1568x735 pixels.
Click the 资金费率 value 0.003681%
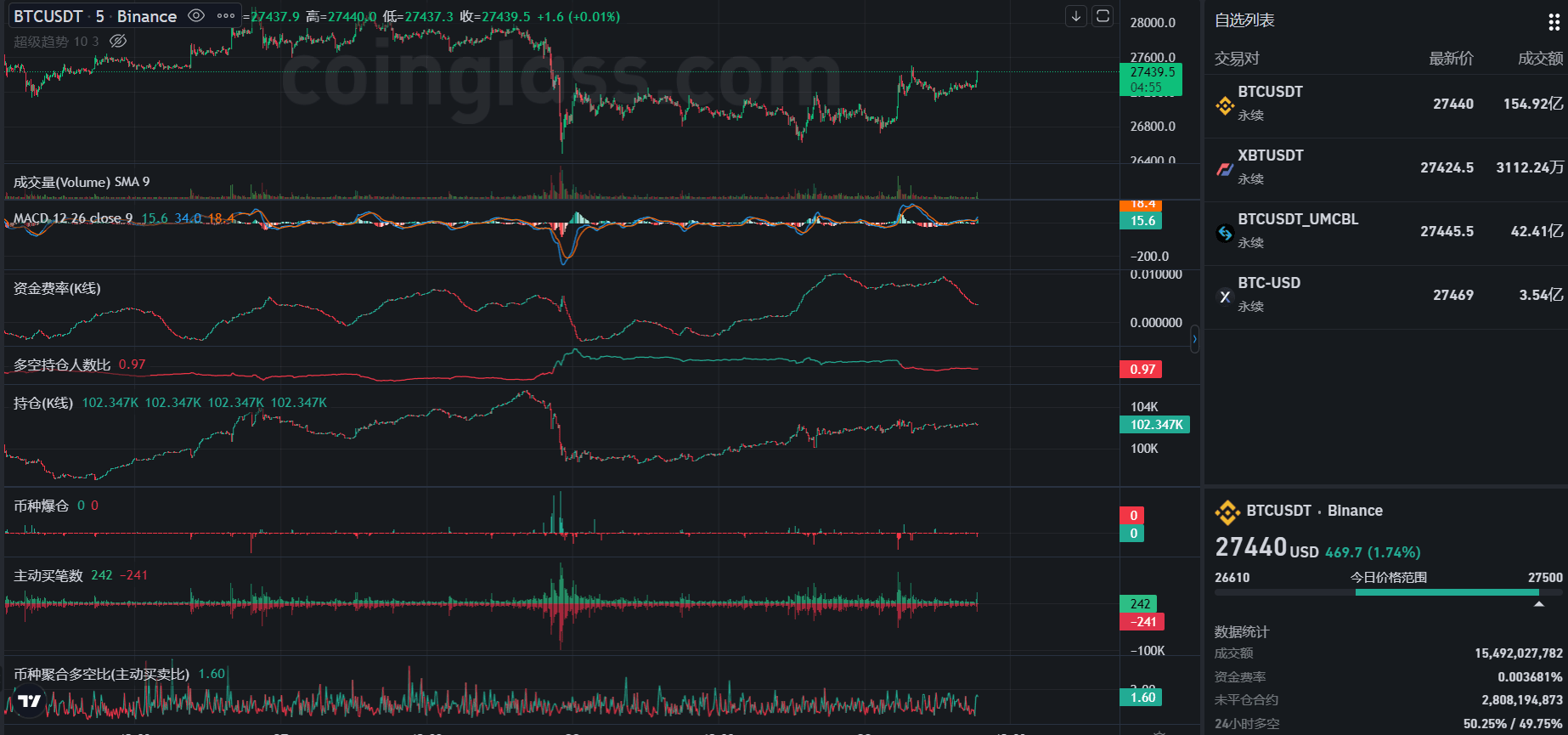tap(1530, 677)
